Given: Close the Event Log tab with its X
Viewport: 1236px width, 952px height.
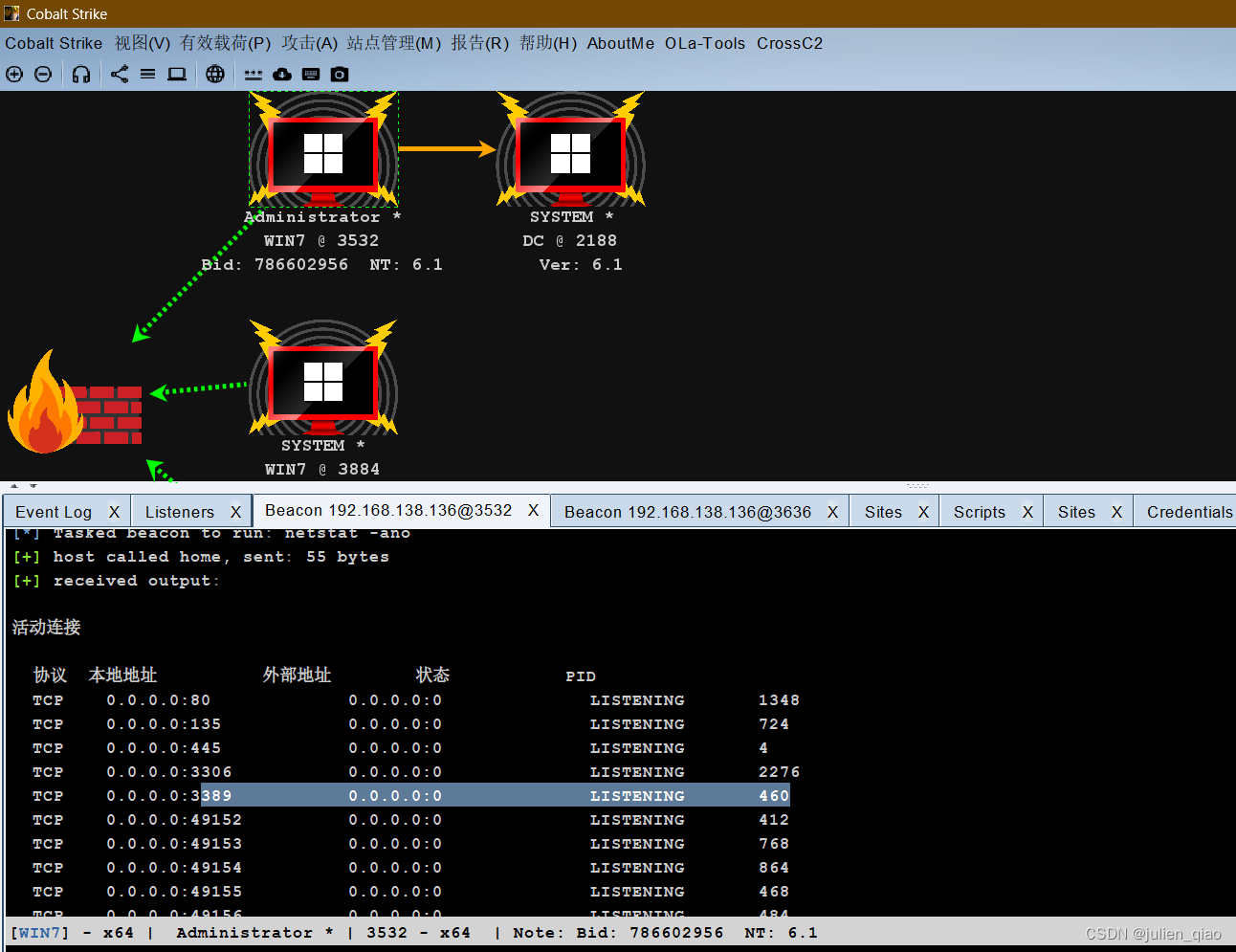Looking at the screenshot, I should coord(114,512).
